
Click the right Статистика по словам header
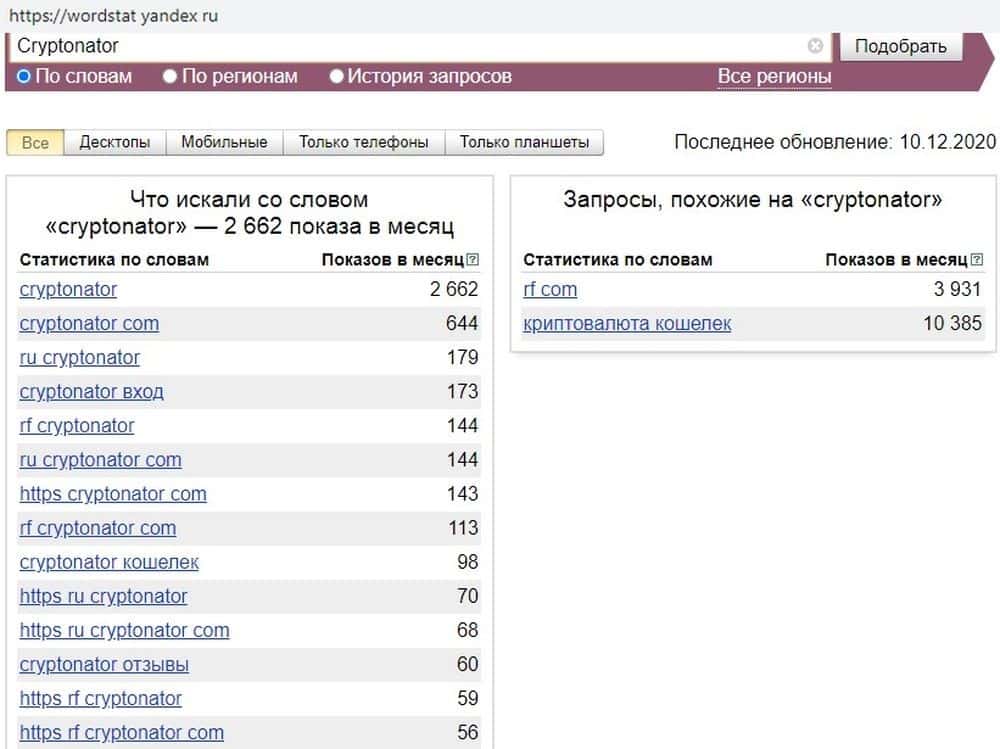[x=617, y=260]
